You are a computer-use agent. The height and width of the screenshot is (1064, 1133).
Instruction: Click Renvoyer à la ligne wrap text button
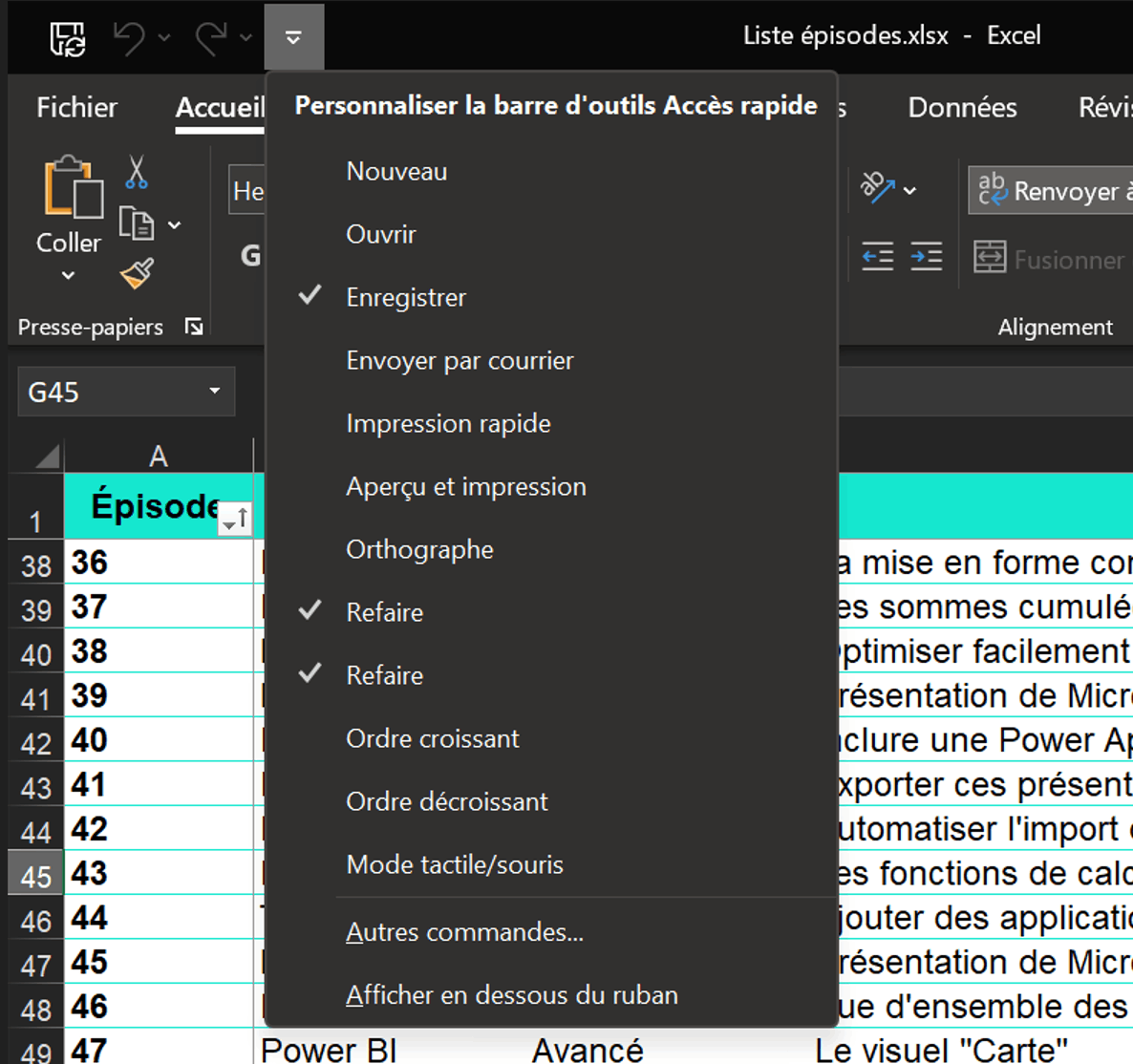tap(1052, 191)
